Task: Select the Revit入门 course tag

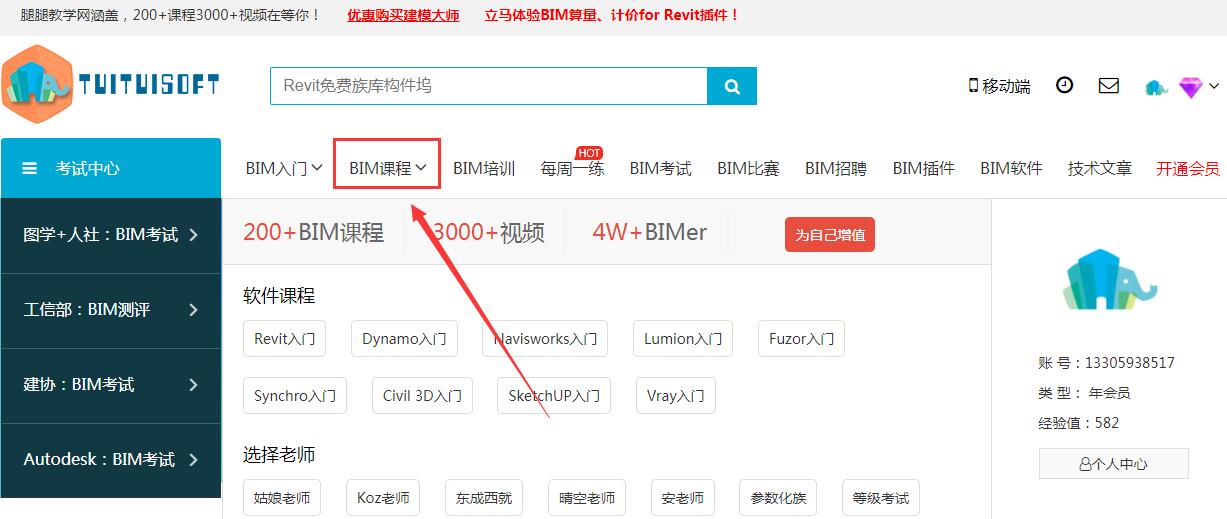Action: click(x=284, y=339)
